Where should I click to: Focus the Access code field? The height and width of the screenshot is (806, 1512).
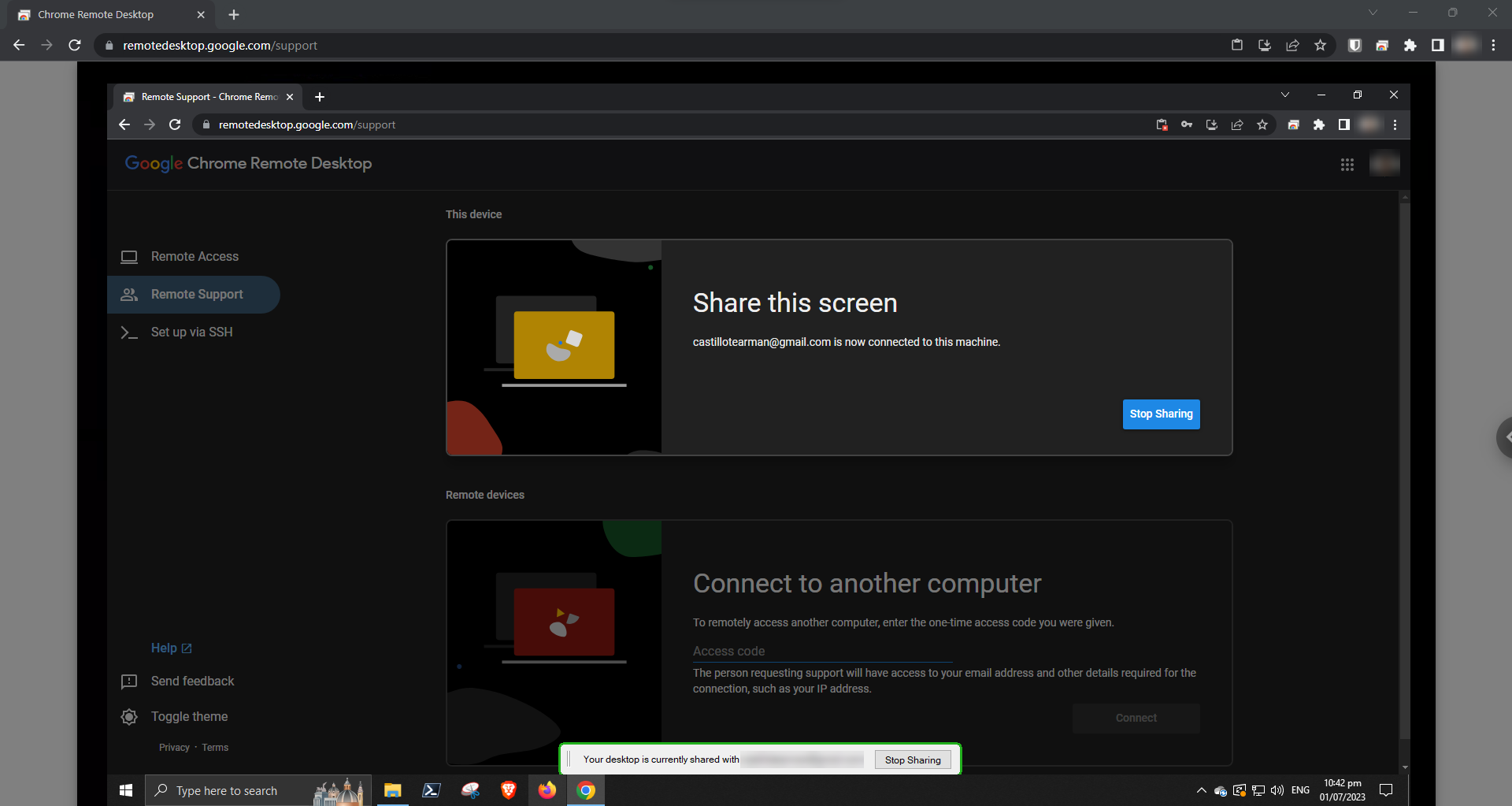tap(822, 652)
